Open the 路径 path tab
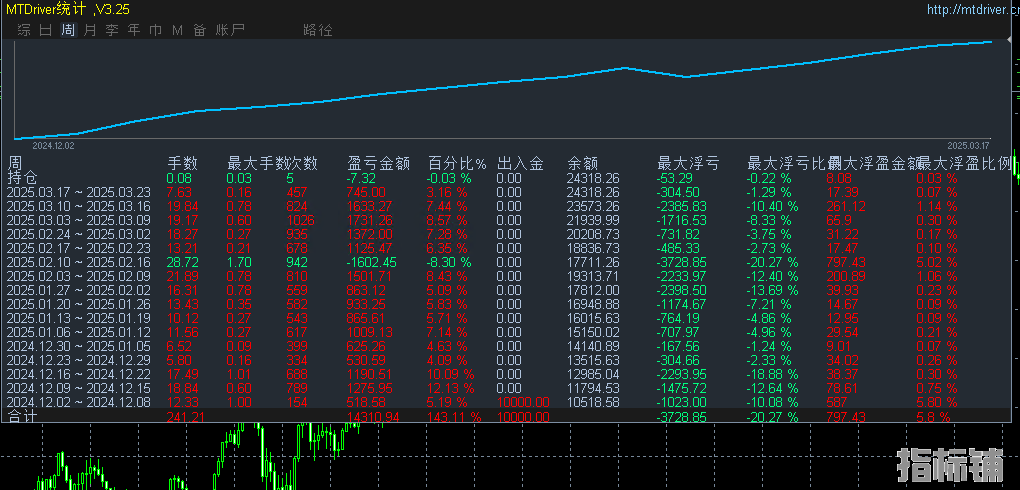Image resolution: width=1020 pixels, height=490 pixels. tap(317, 30)
